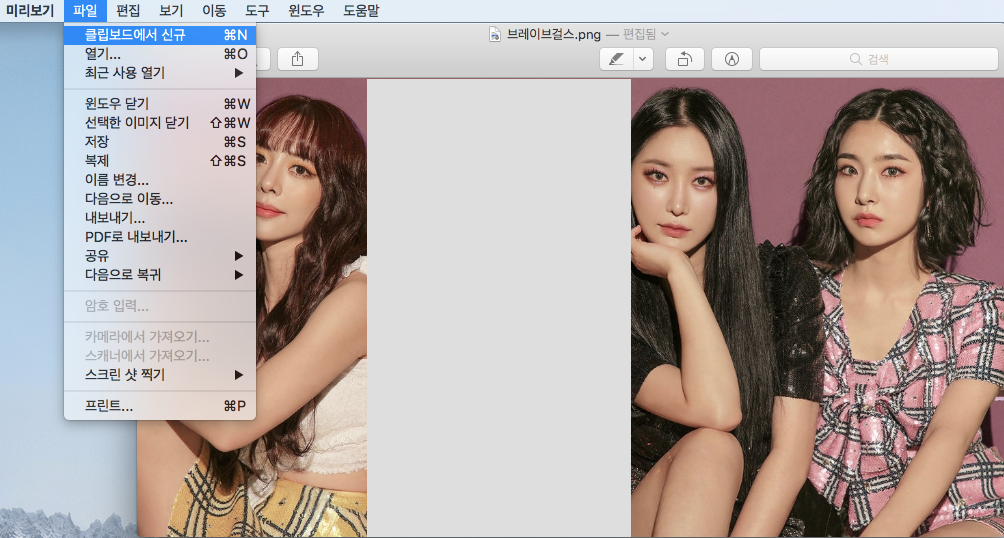Screen dimensions: 1004x538
Task: Open the 보기 menu
Action: (171, 10)
